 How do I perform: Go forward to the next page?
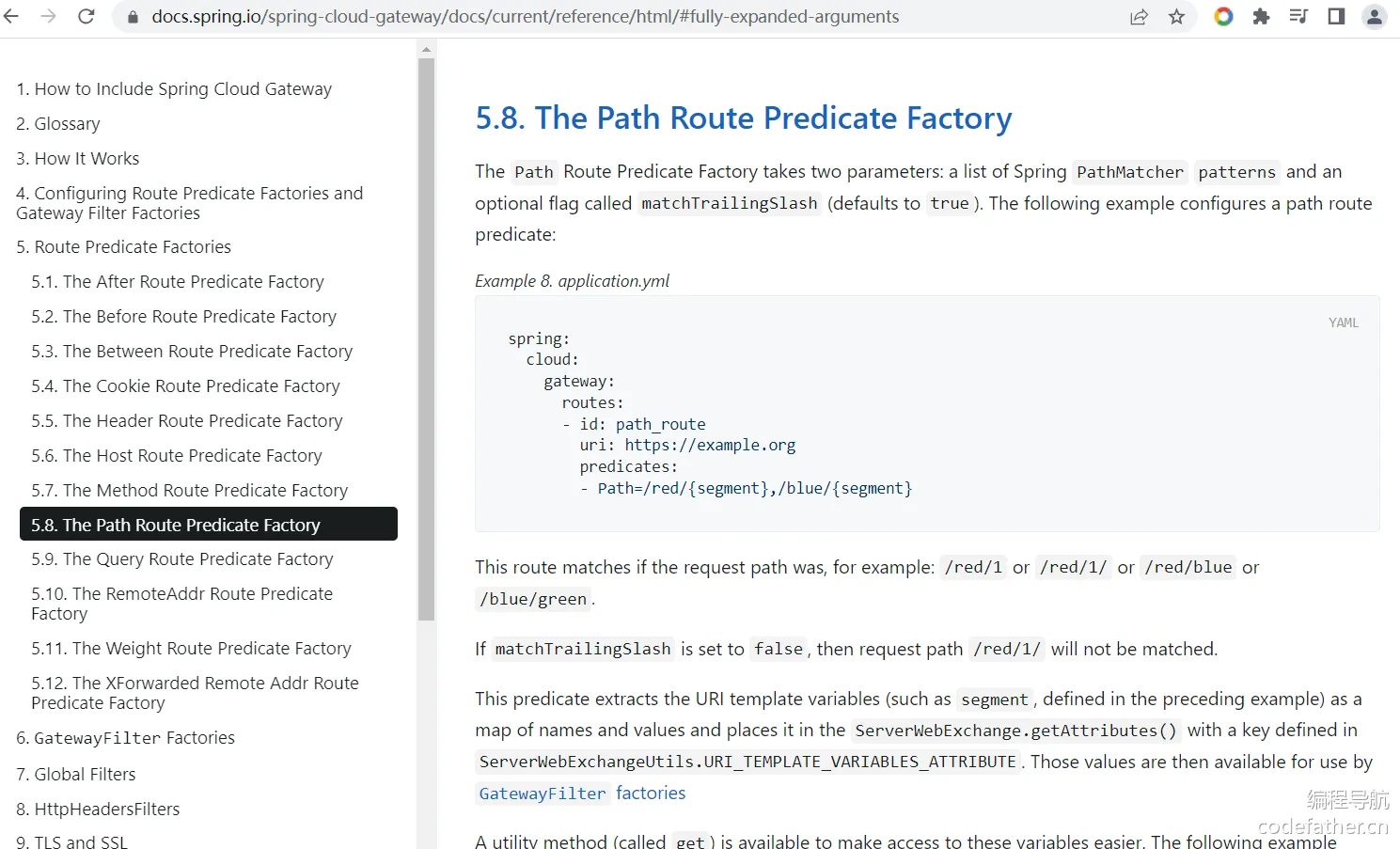[x=49, y=17]
